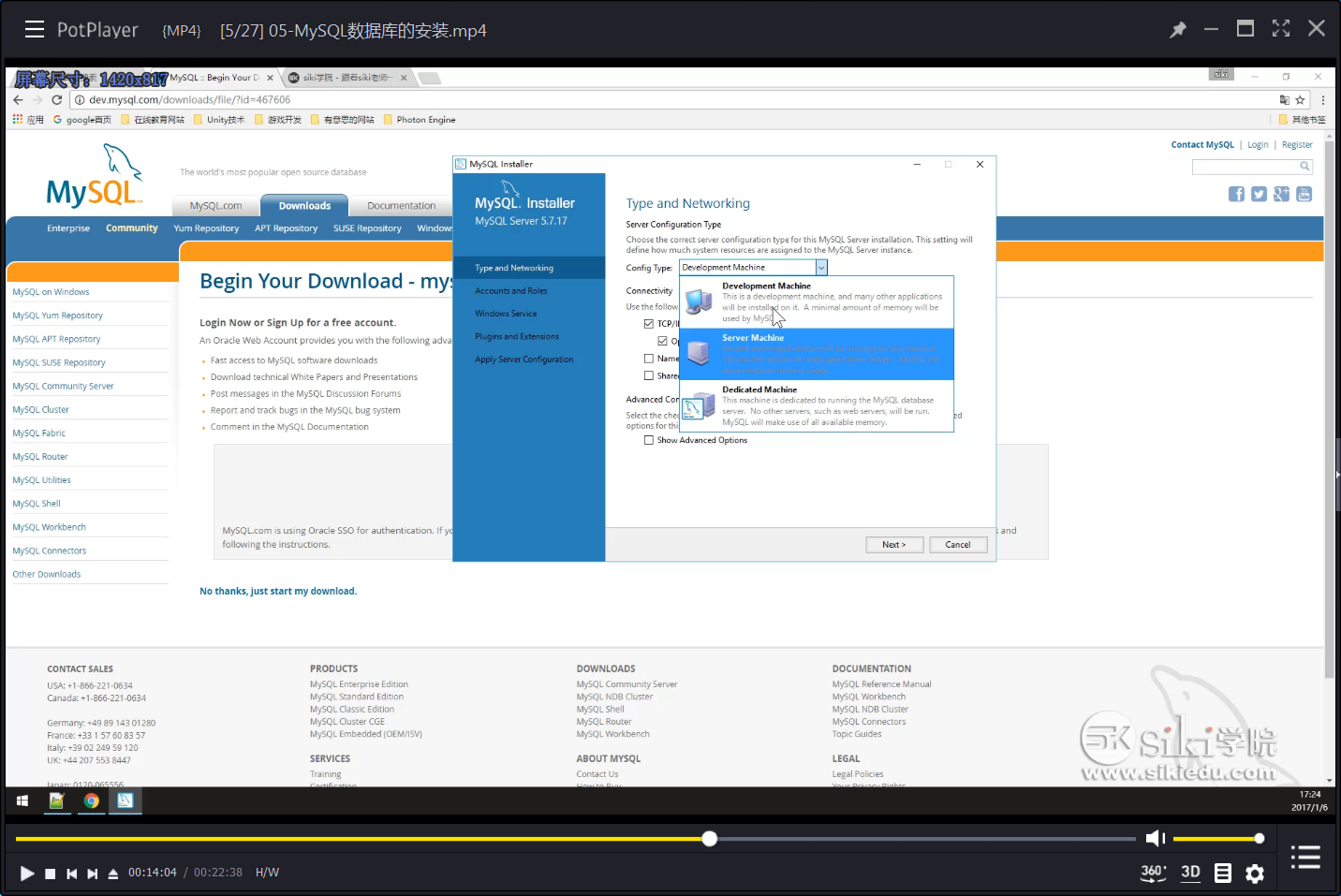Toggle the Named Pipe checkbox

(x=649, y=359)
